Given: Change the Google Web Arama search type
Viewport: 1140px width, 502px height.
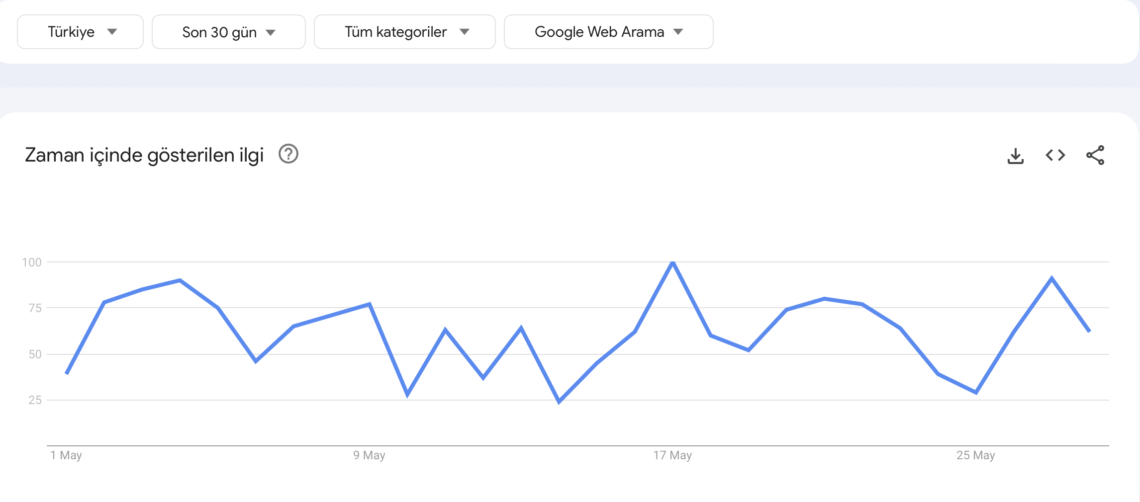Looking at the screenshot, I should tap(609, 32).
